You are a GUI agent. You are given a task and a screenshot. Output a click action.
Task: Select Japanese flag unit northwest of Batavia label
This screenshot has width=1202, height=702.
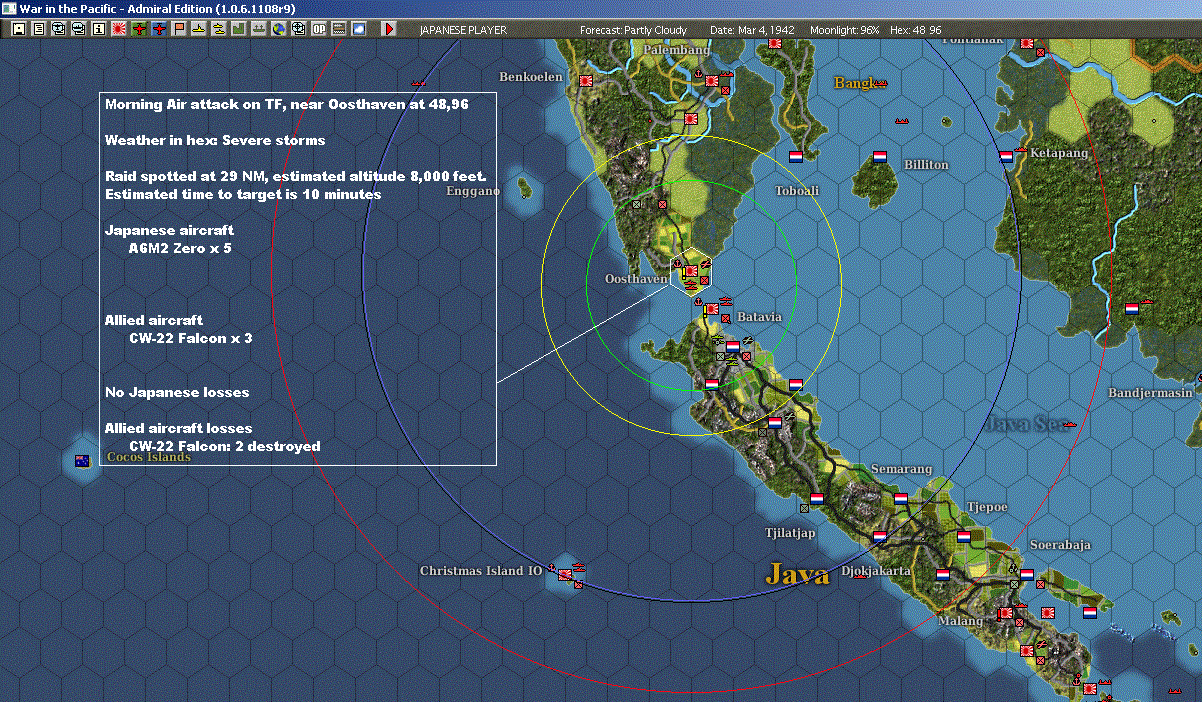711,309
